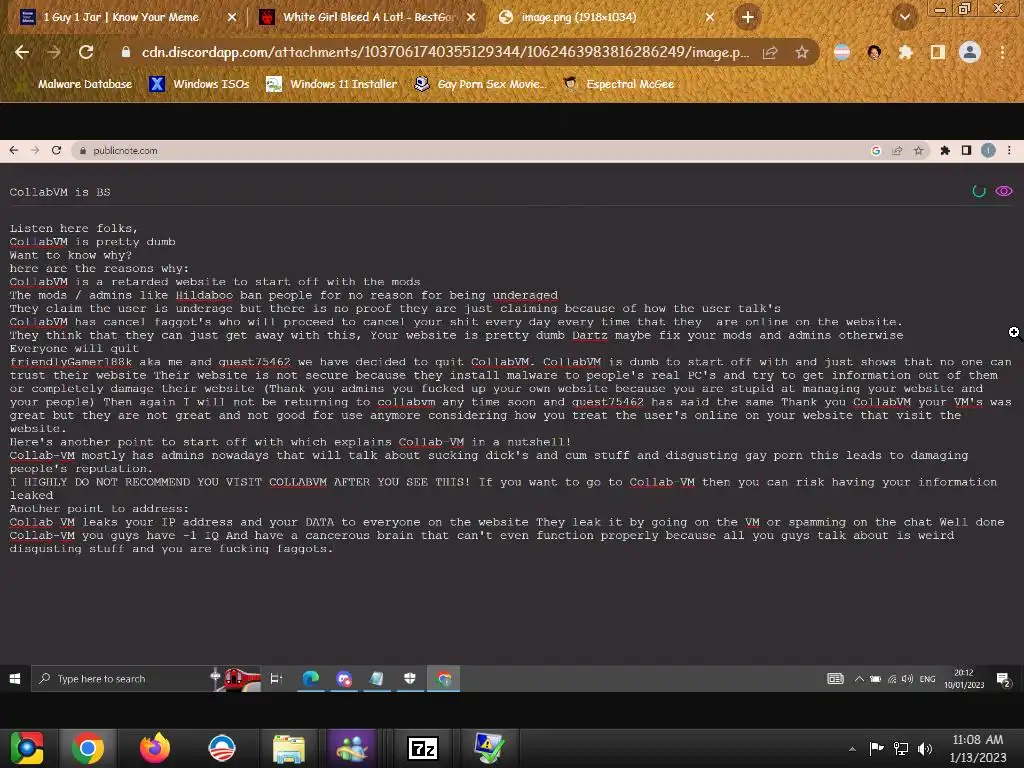Click the inner taskbar notification center icon
Image resolution: width=1024 pixels, height=768 pixels.
(x=1004, y=679)
